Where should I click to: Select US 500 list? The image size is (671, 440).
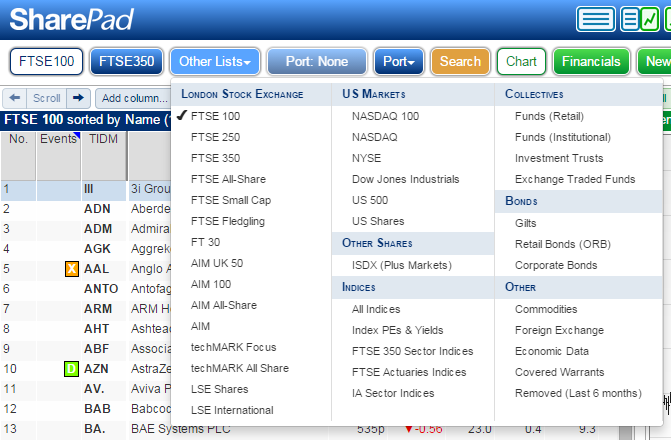370,200
